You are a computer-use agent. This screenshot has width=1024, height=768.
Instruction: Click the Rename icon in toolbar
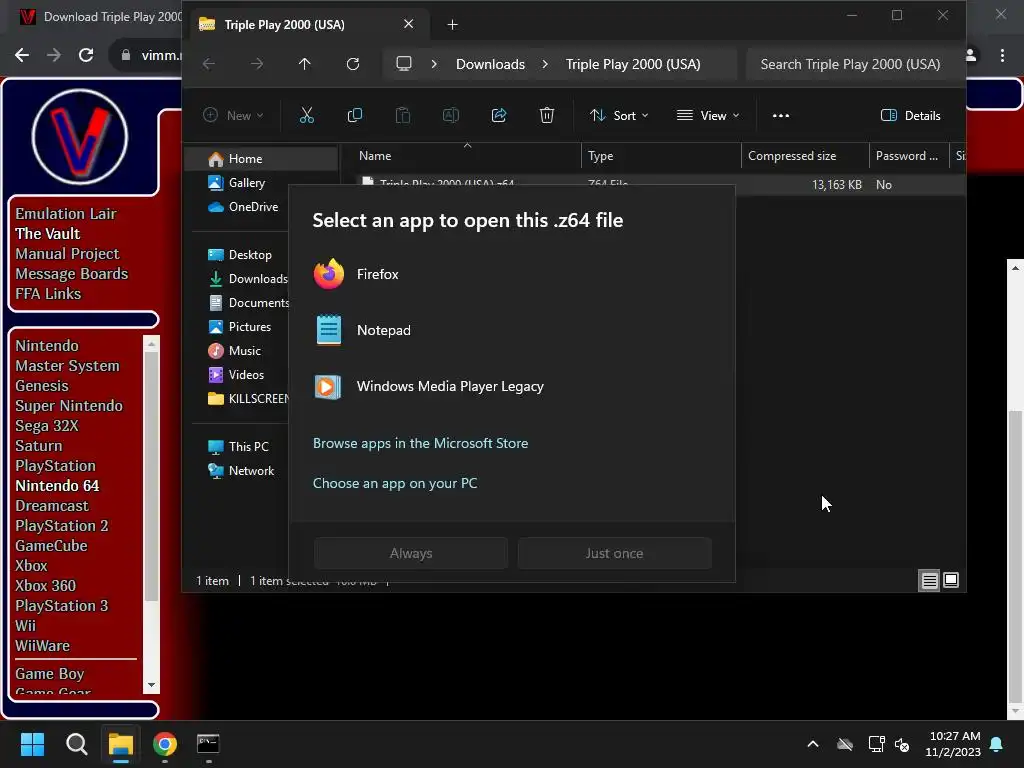point(451,116)
